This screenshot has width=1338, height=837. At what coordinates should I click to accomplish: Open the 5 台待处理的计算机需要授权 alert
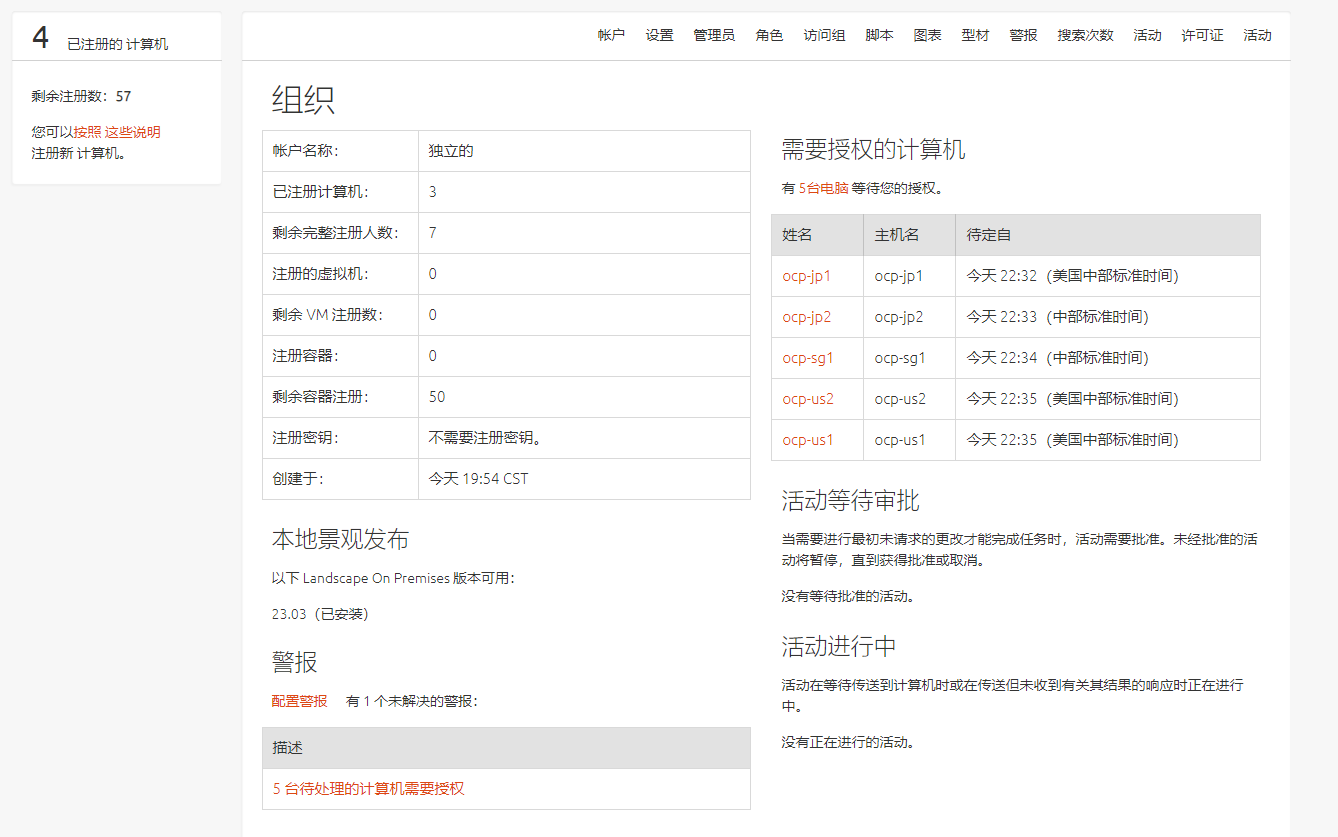pyautogui.click(x=369, y=789)
